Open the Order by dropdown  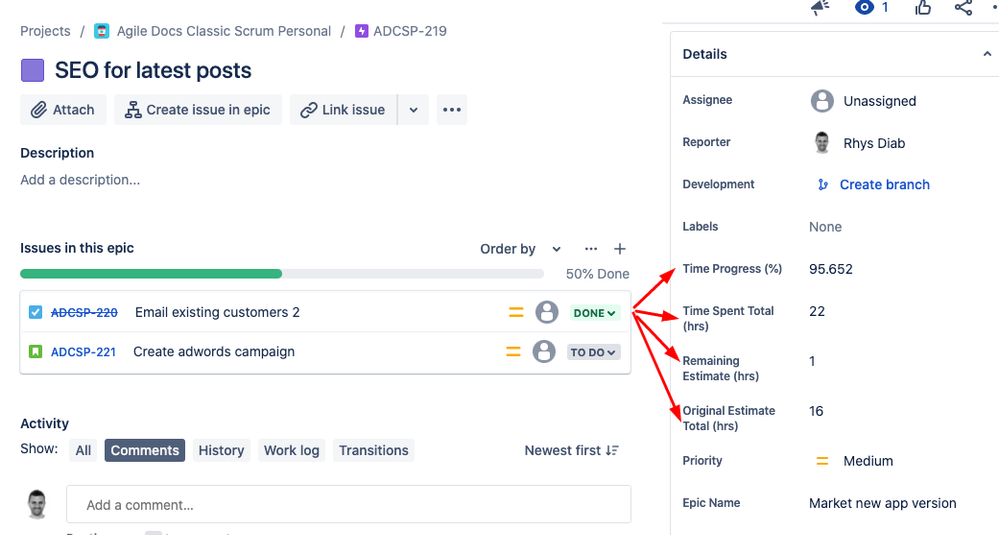pos(521,249)
